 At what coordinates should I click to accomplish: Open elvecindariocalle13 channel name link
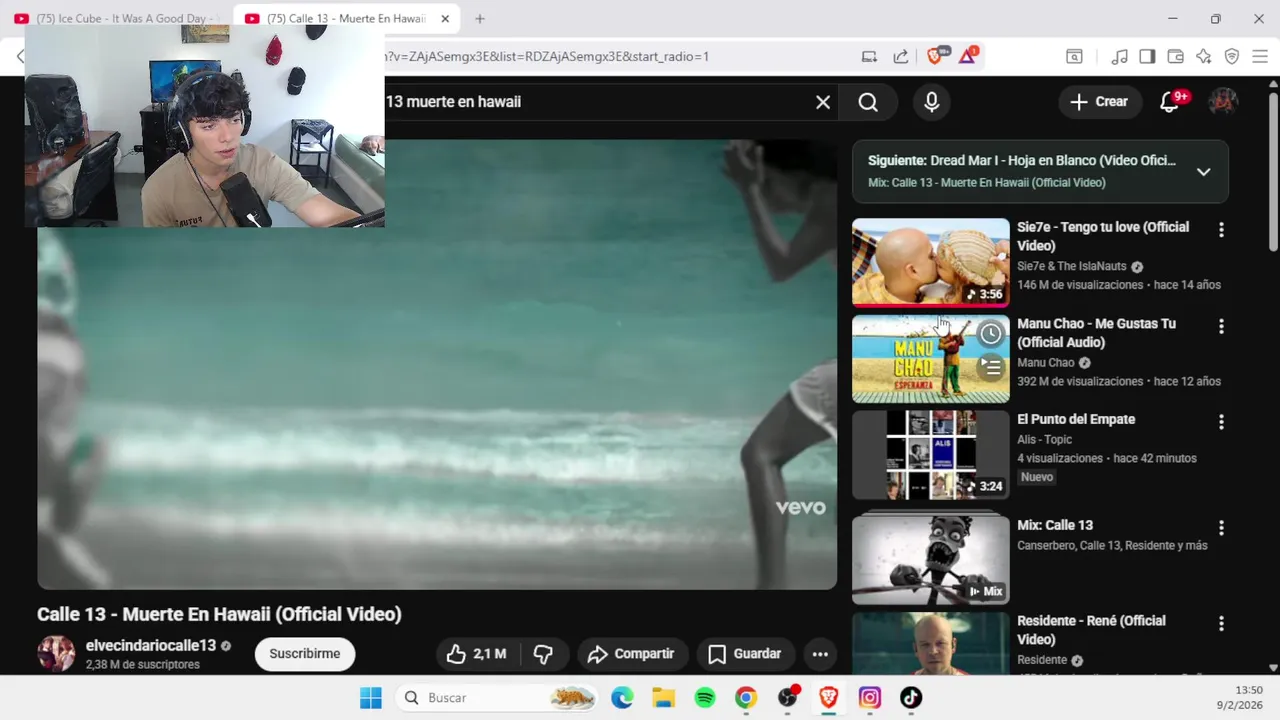(x=151, y=646)
